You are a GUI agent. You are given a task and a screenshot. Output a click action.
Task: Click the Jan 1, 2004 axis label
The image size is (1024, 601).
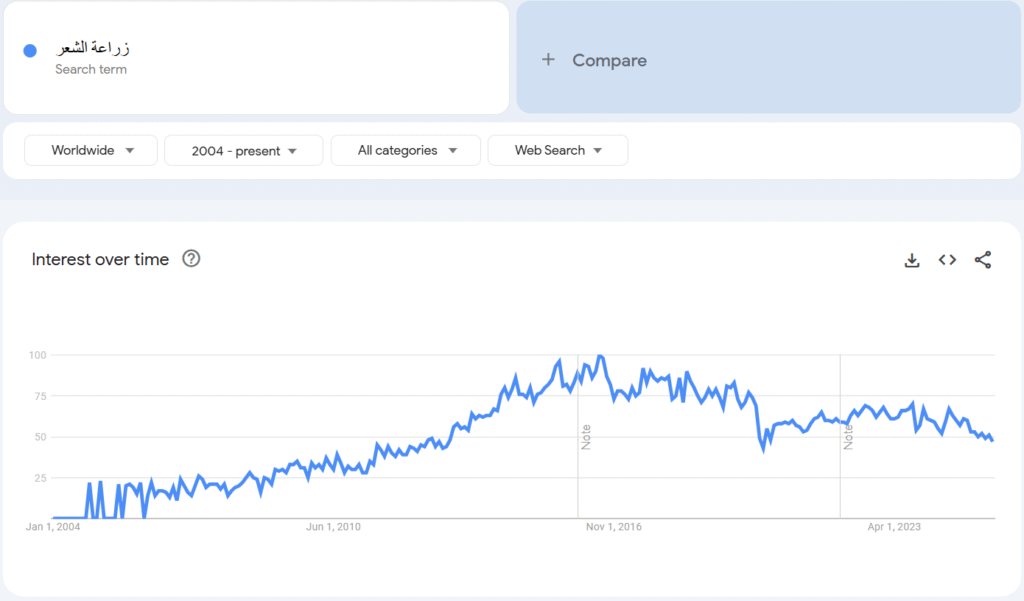[53, 527]
